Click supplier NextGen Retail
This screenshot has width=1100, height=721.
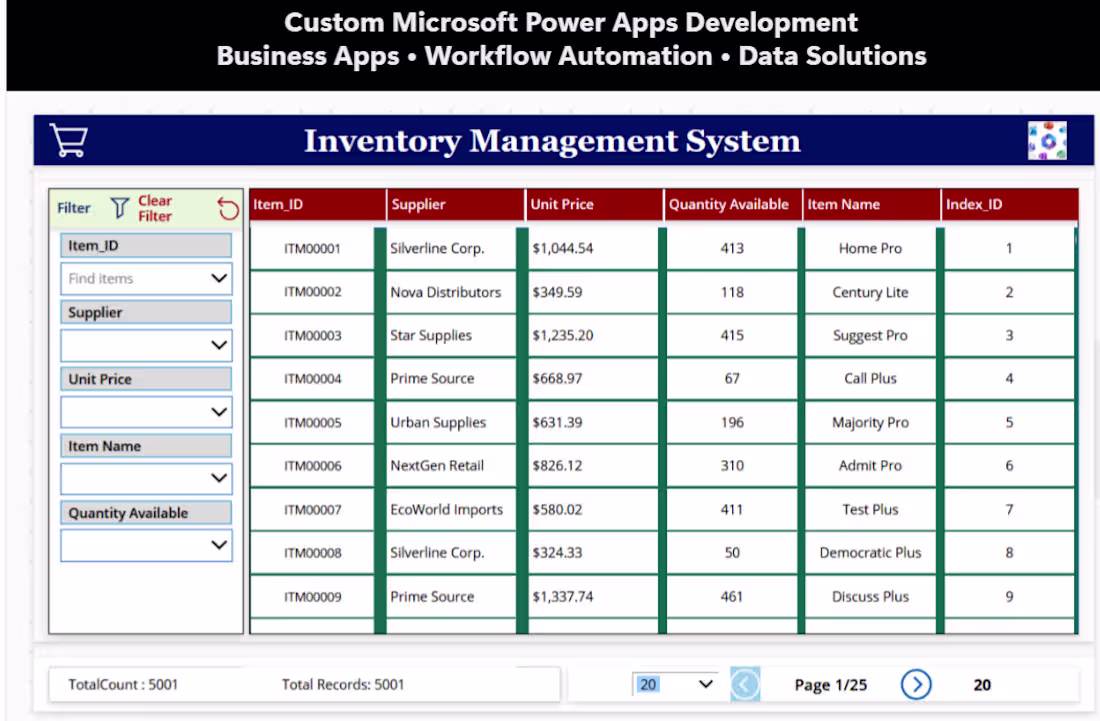[x=437, y=466]
